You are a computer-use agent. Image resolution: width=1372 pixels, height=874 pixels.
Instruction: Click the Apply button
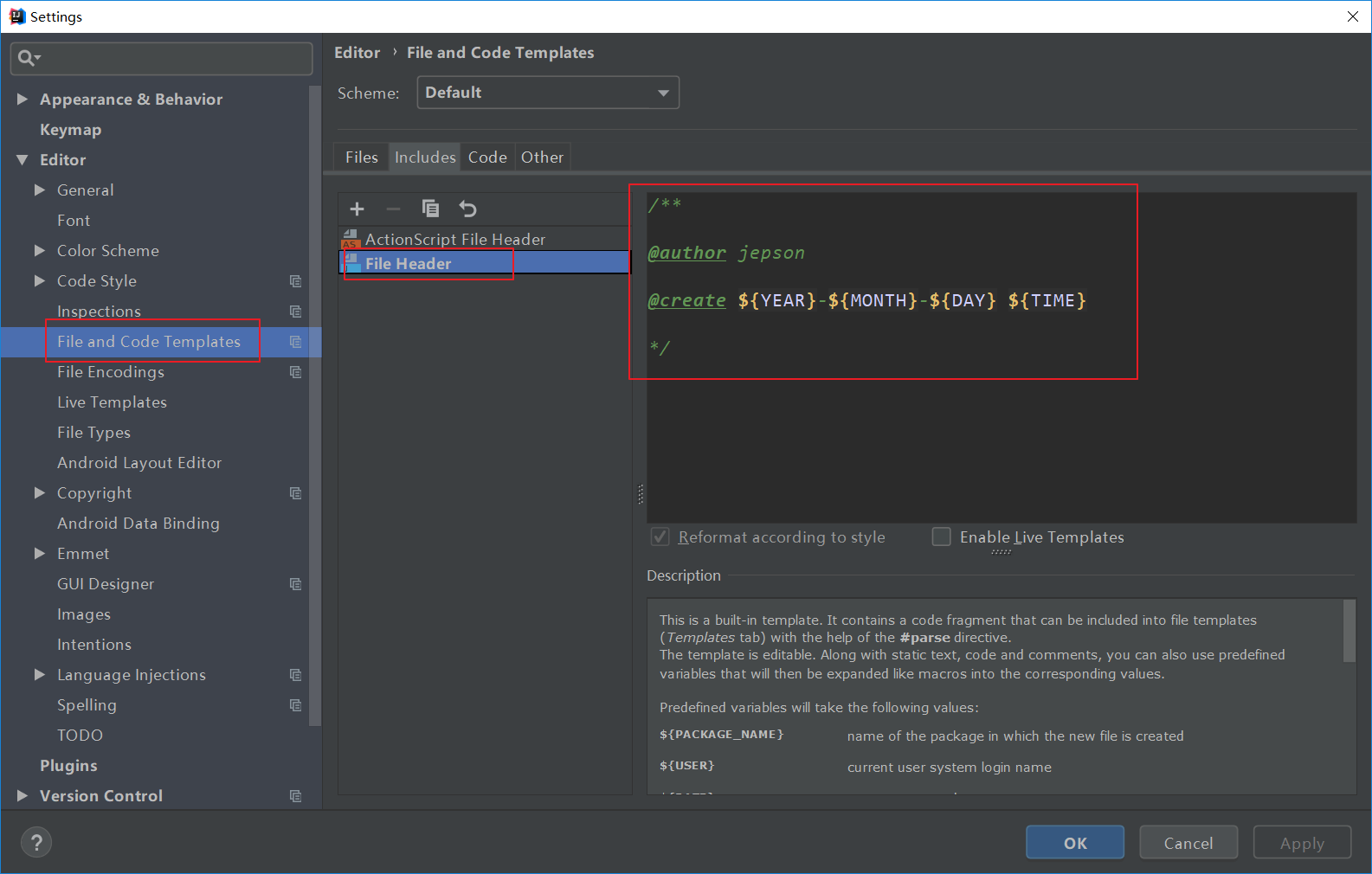click(x=1302, y=843)
